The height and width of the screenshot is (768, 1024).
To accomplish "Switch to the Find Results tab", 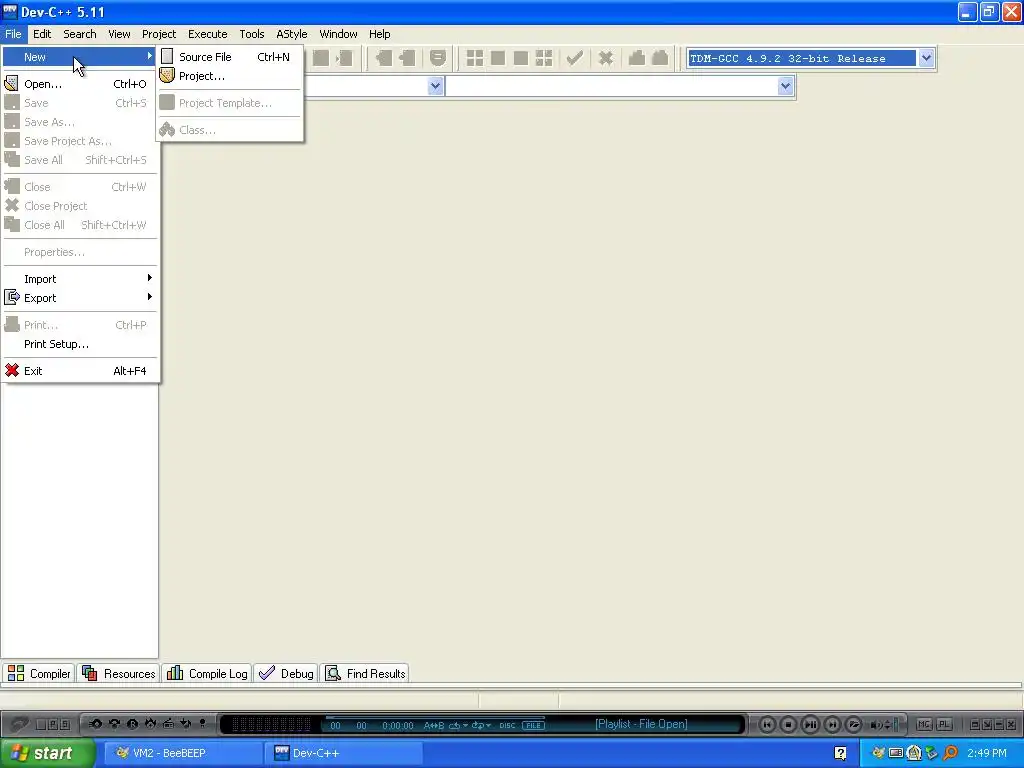I will pyautogui.click(x=366, y=673).
